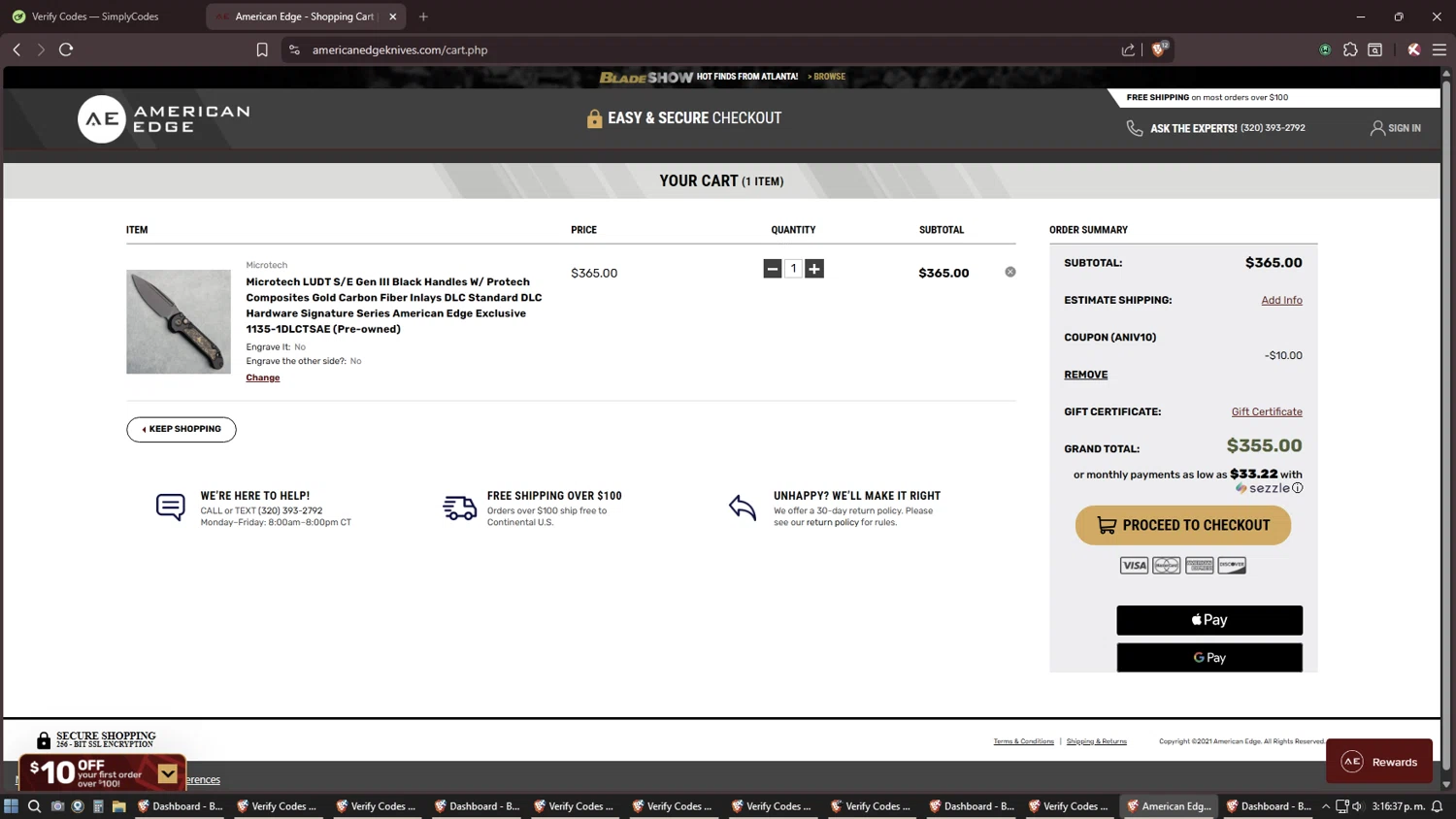Show Sezzle payment info icon

pyautogui.click(x=1298, y=488)
